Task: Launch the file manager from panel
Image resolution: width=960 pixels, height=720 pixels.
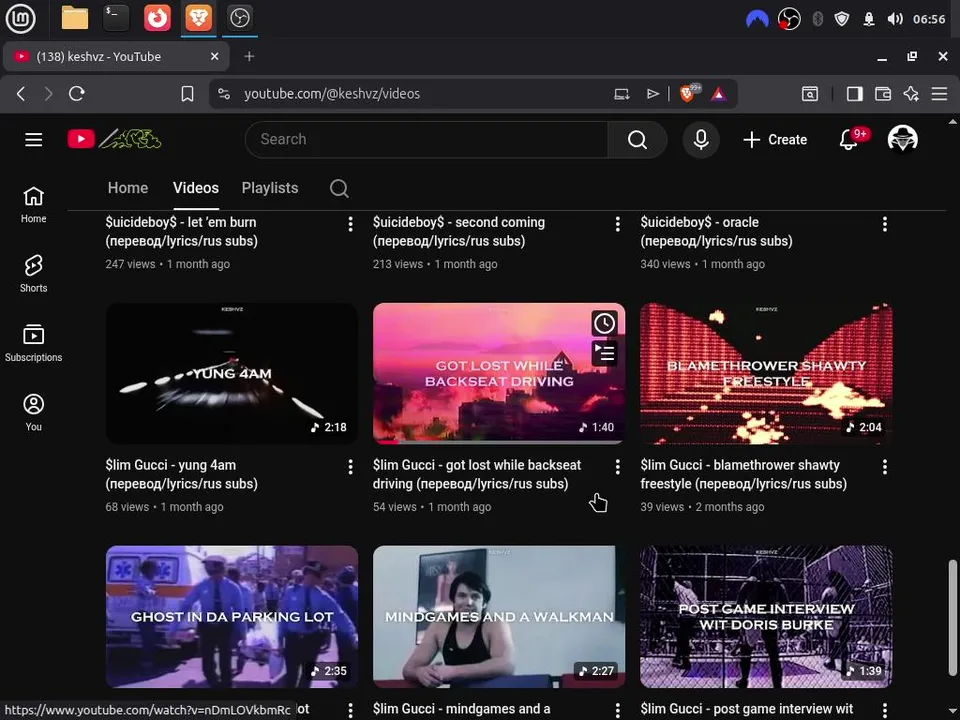Action: 75,18
